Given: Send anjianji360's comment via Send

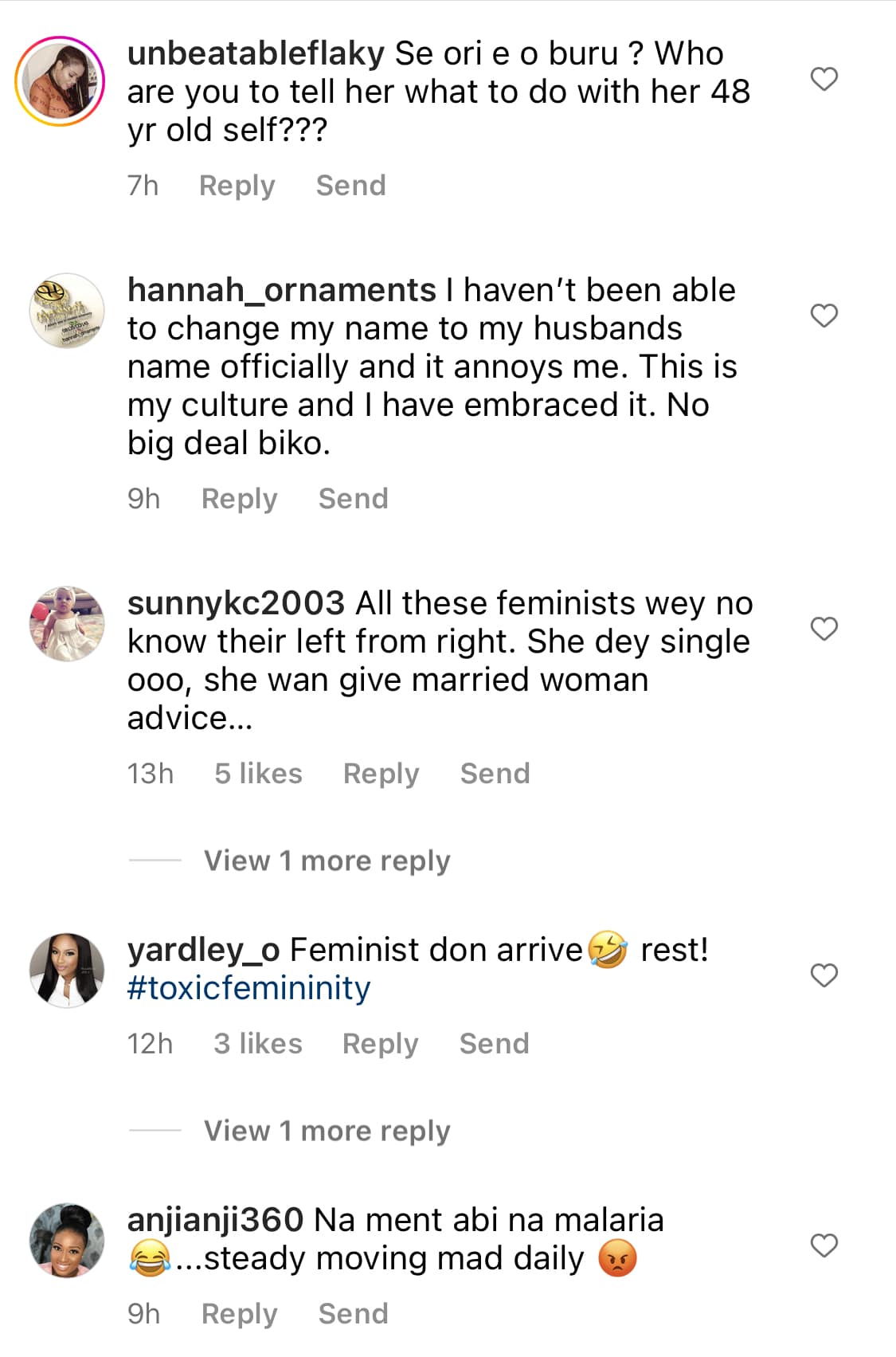Looking at the screenshot, I should pos(353,1314).
